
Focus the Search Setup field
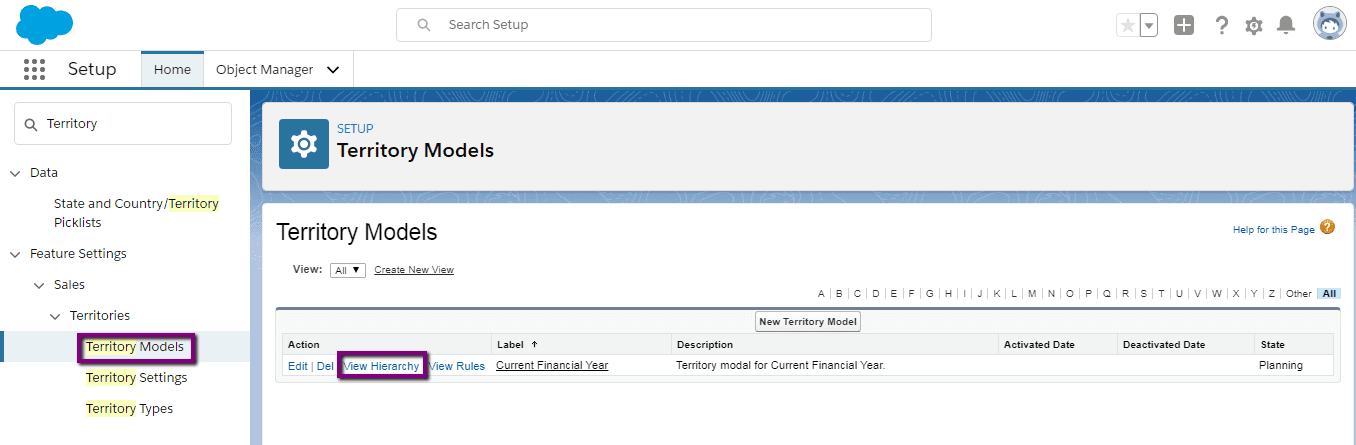pos(664,25)
